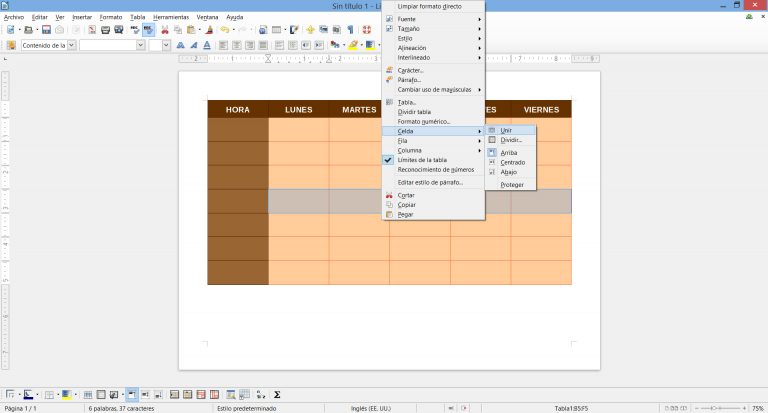Image resolution: width=768 pixels, height=413 pixels.
Task: Click the Cut scissors icon in toolbar
Action: point(165,30)
